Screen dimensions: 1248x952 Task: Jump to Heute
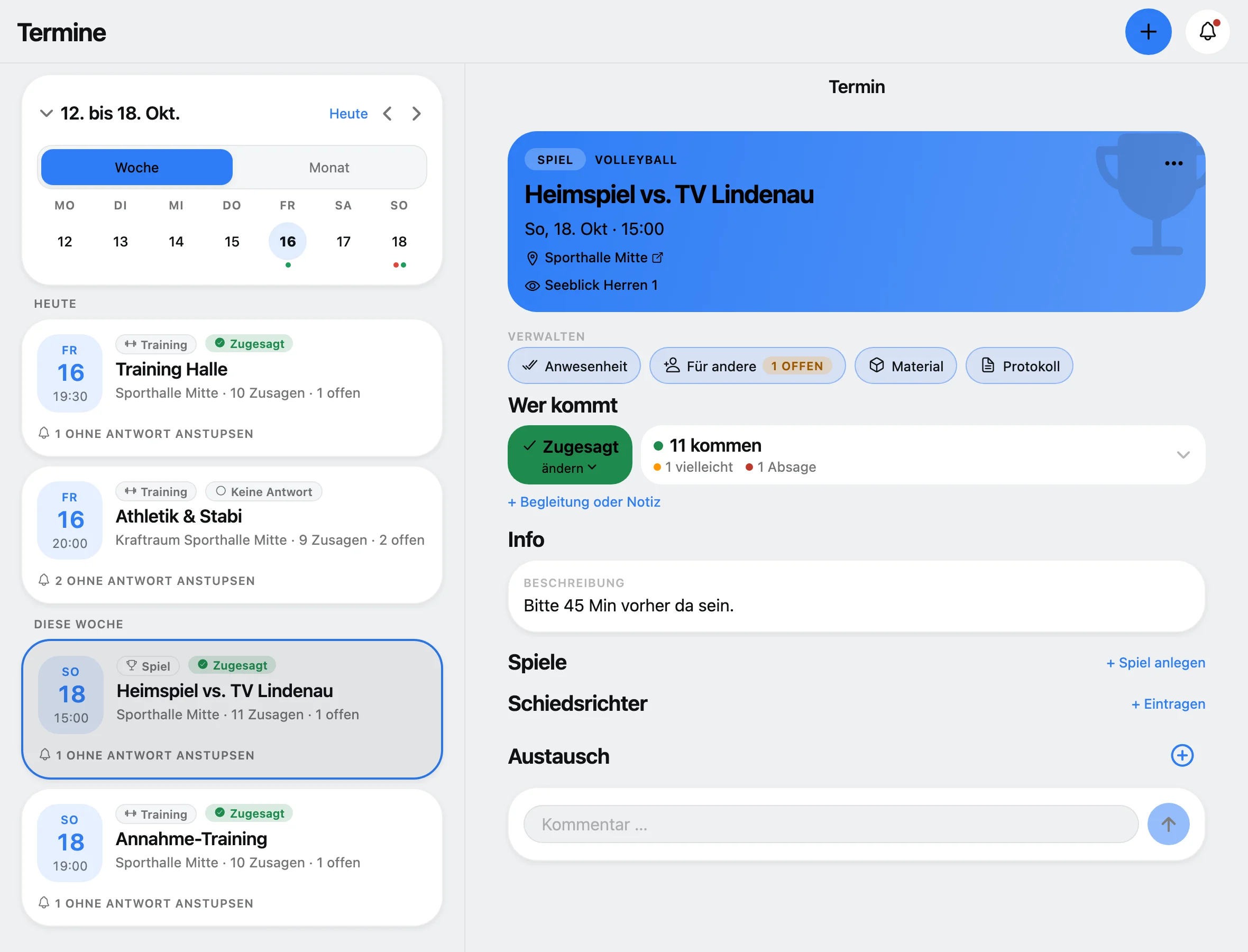(x=348, y=113)
